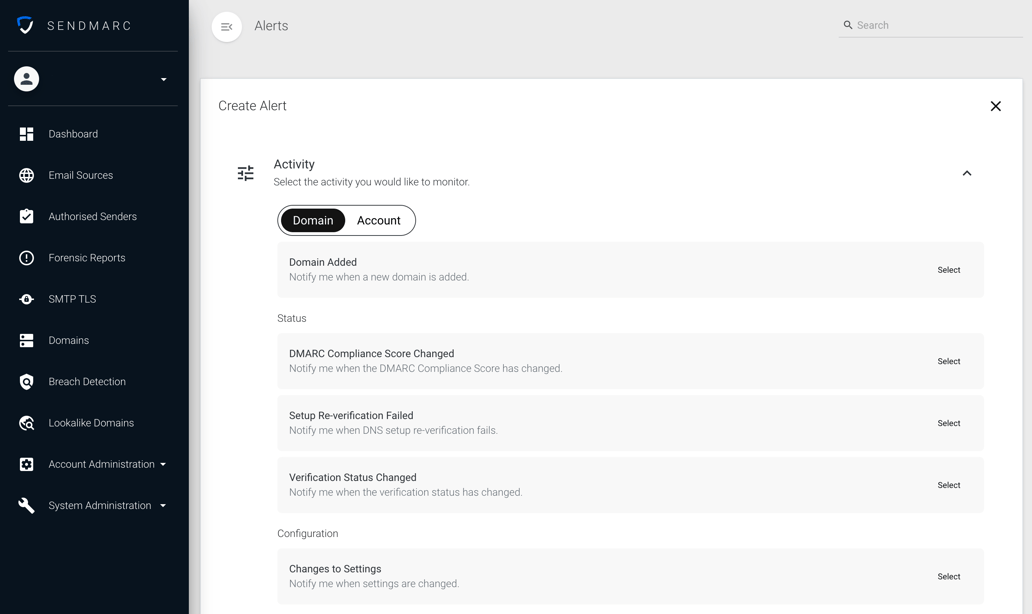
Task: Click the Forensic Reports exclamation icon
Action: tap(26, 258)
